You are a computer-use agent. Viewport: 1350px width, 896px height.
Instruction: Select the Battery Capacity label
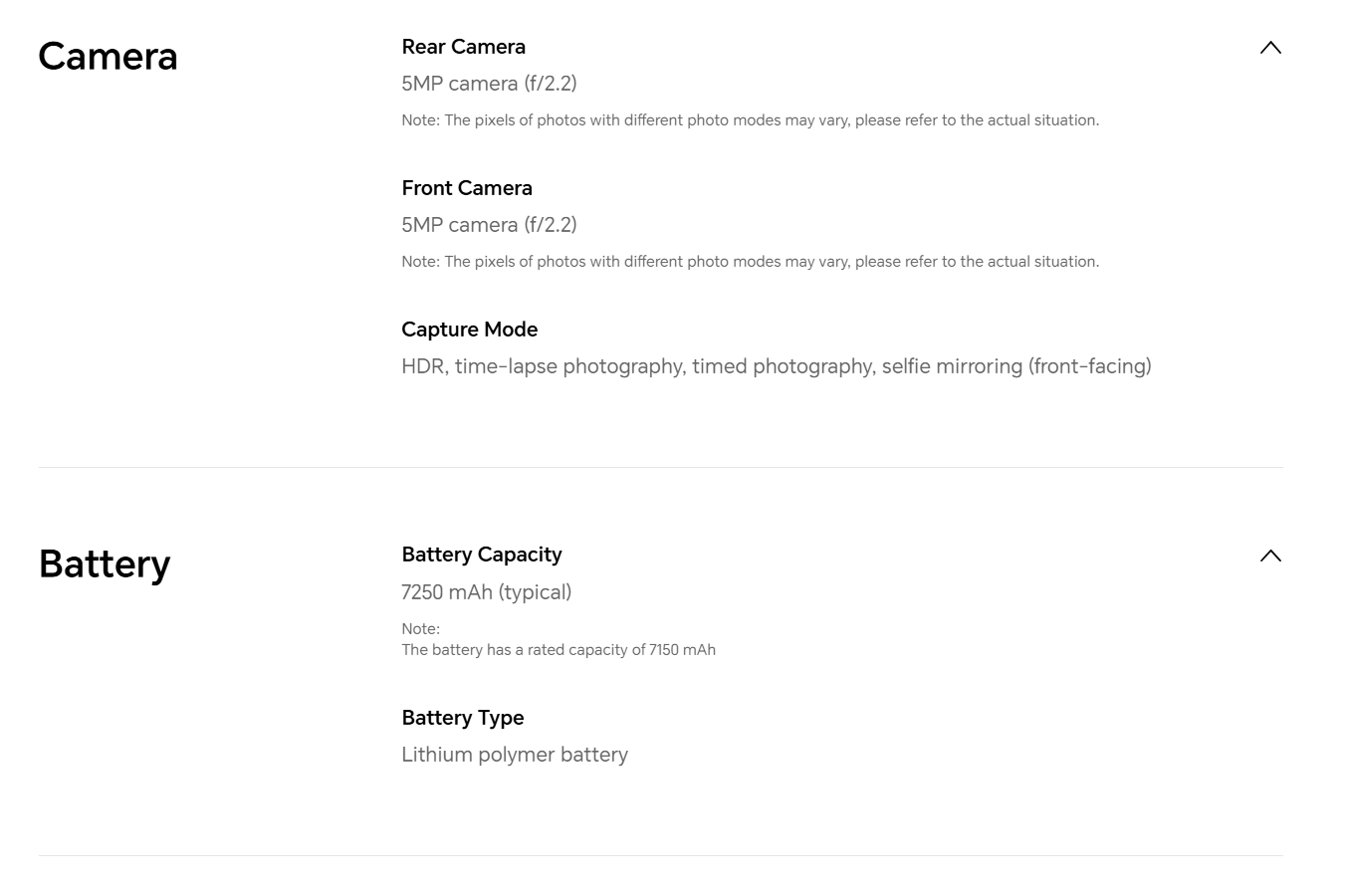click(481, 555)
